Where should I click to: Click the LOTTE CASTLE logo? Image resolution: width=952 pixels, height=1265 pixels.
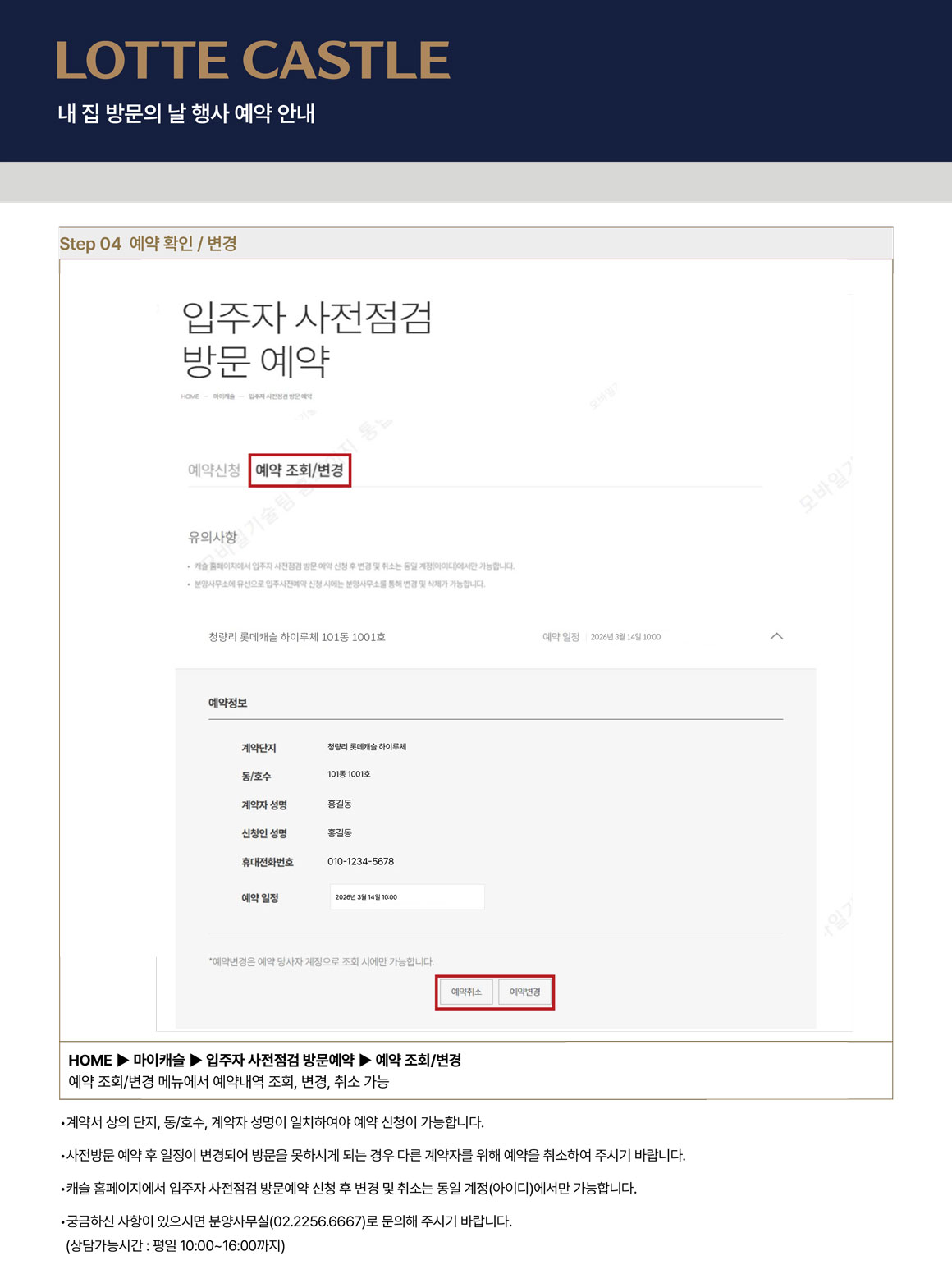coord(253,61)
